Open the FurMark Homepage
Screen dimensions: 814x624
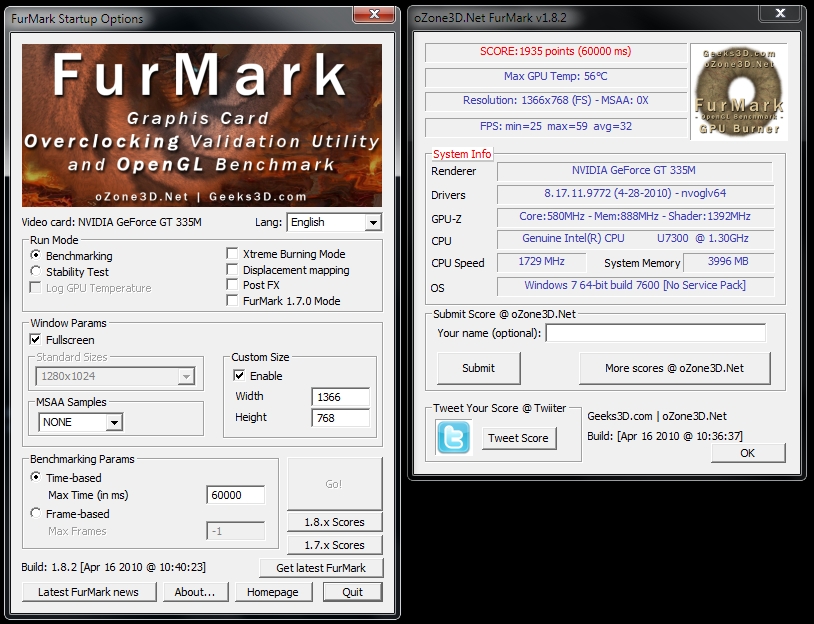(x=273, y=592)
